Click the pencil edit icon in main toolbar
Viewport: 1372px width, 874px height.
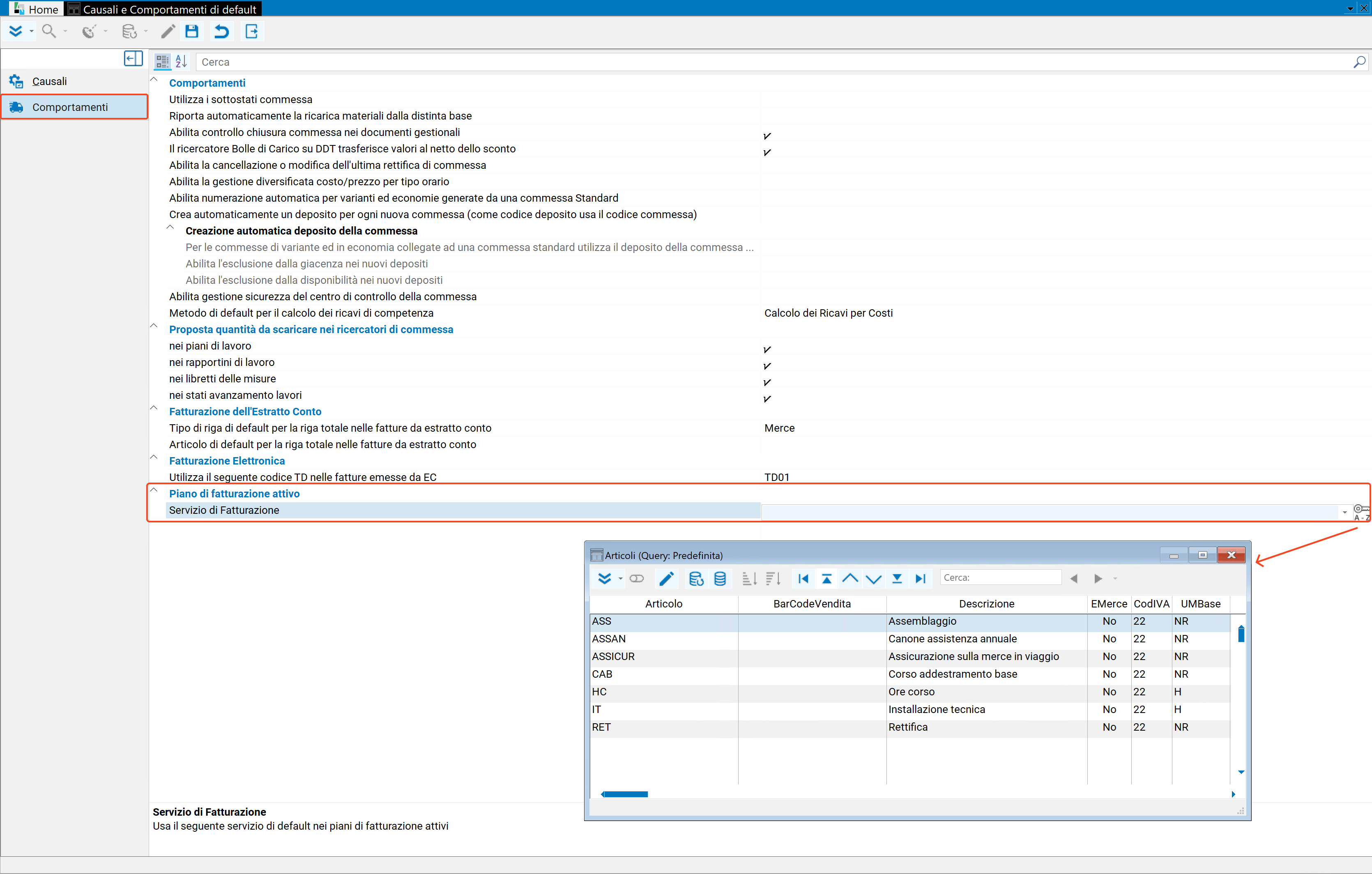[168, 31]
